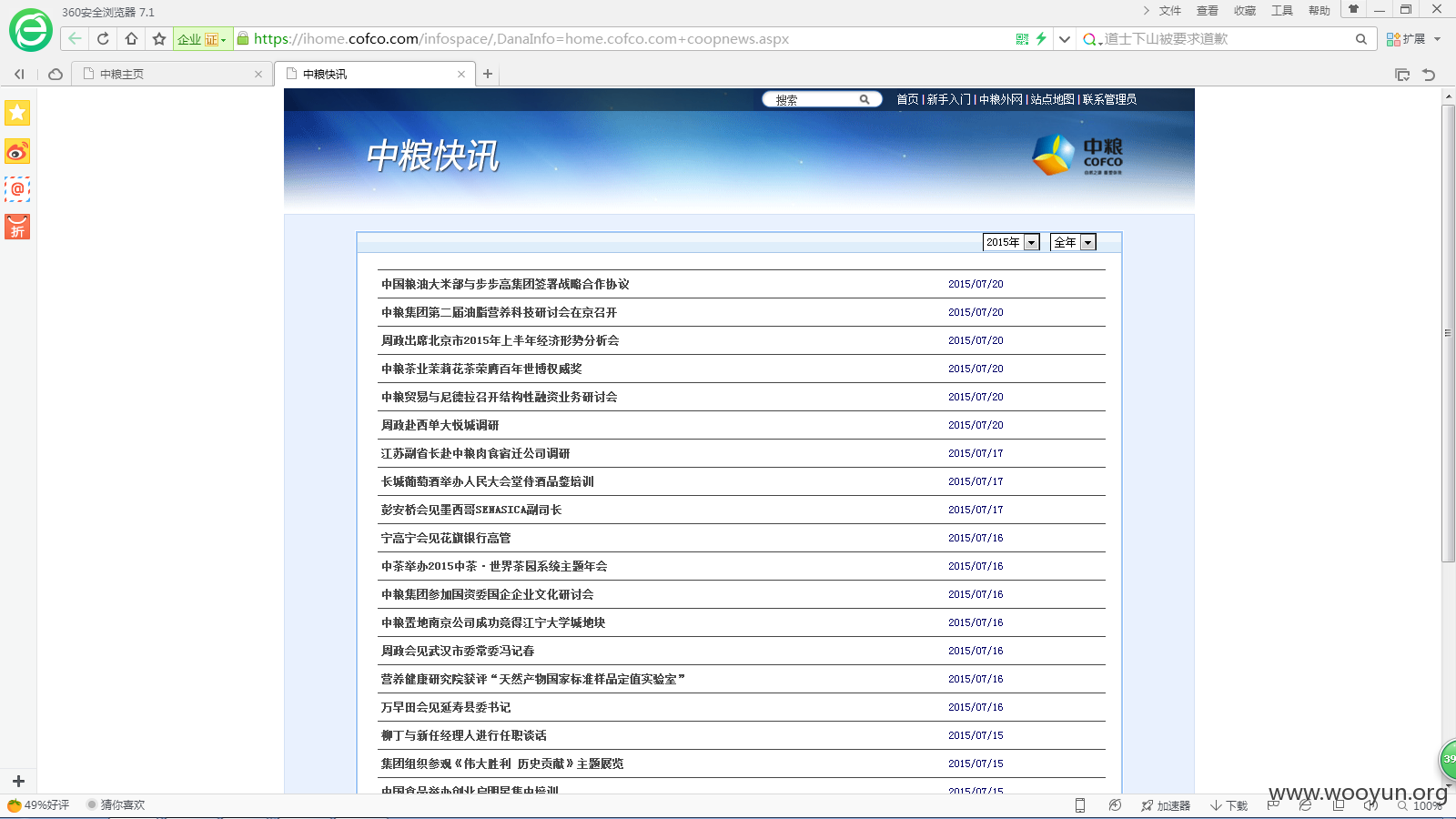Bookmark this page with the star icon
1456x819 pixels.
click(x=159, y=38)
